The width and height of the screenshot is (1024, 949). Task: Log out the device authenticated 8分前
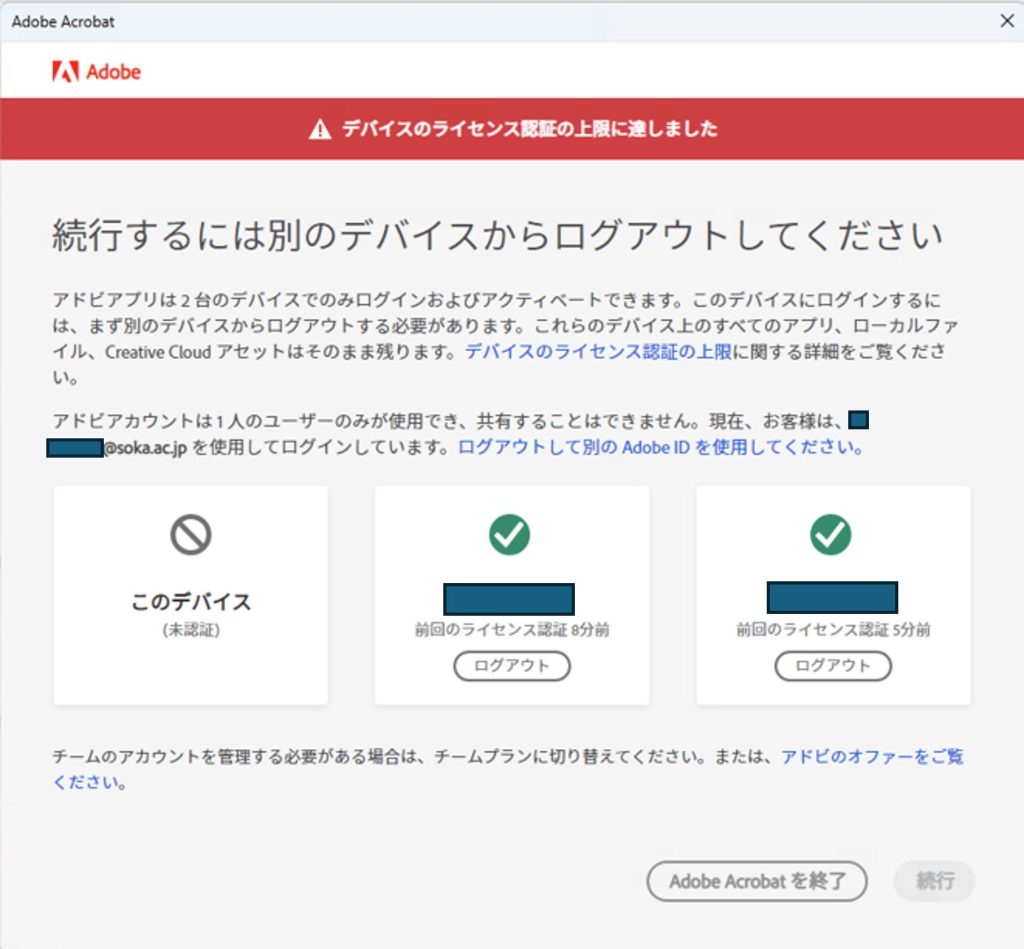[x=512, y=666]
